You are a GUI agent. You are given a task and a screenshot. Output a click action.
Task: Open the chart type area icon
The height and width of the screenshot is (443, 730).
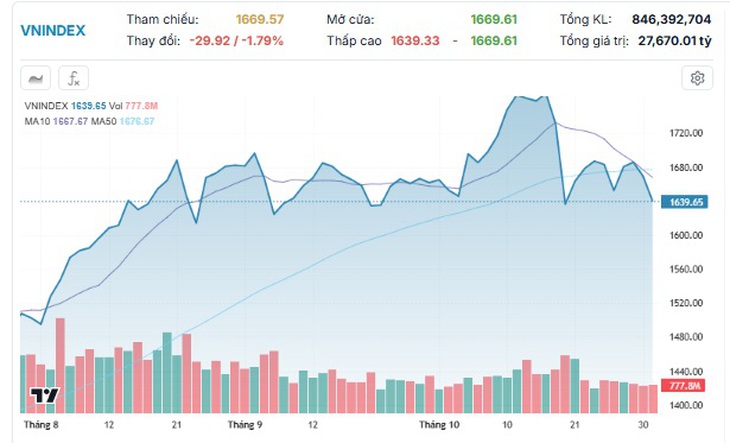pyautogui.click(x=35, y=78)
